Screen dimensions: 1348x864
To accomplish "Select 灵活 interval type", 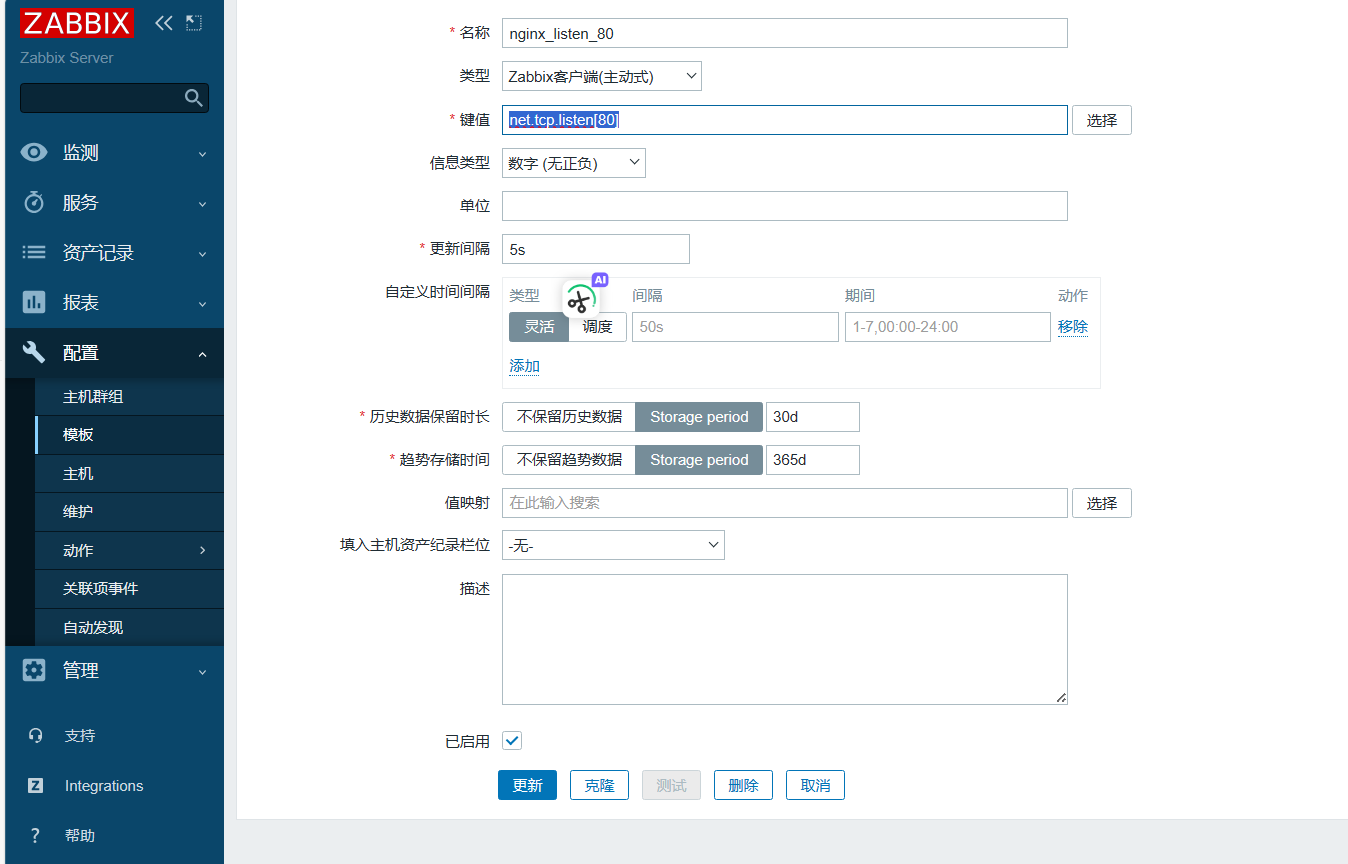I will 539,327.
